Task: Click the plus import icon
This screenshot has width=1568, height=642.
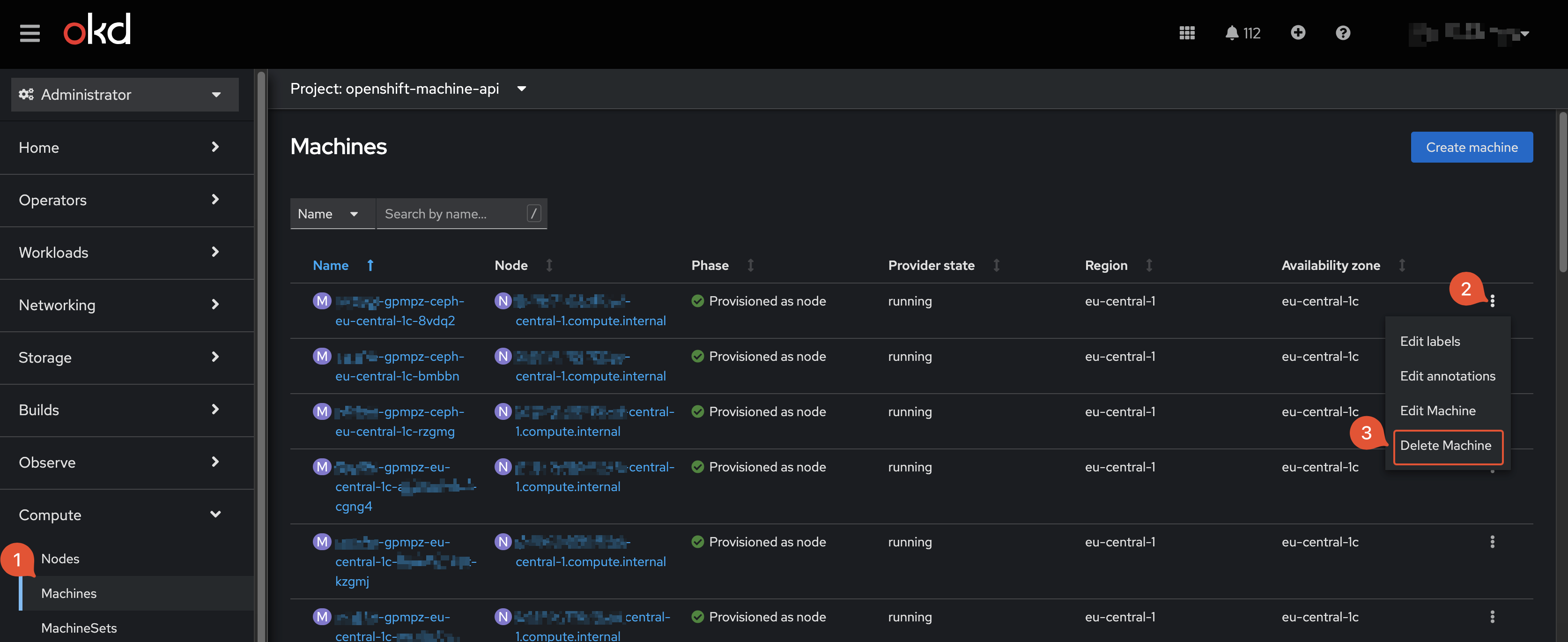Action: point(1298,32)
